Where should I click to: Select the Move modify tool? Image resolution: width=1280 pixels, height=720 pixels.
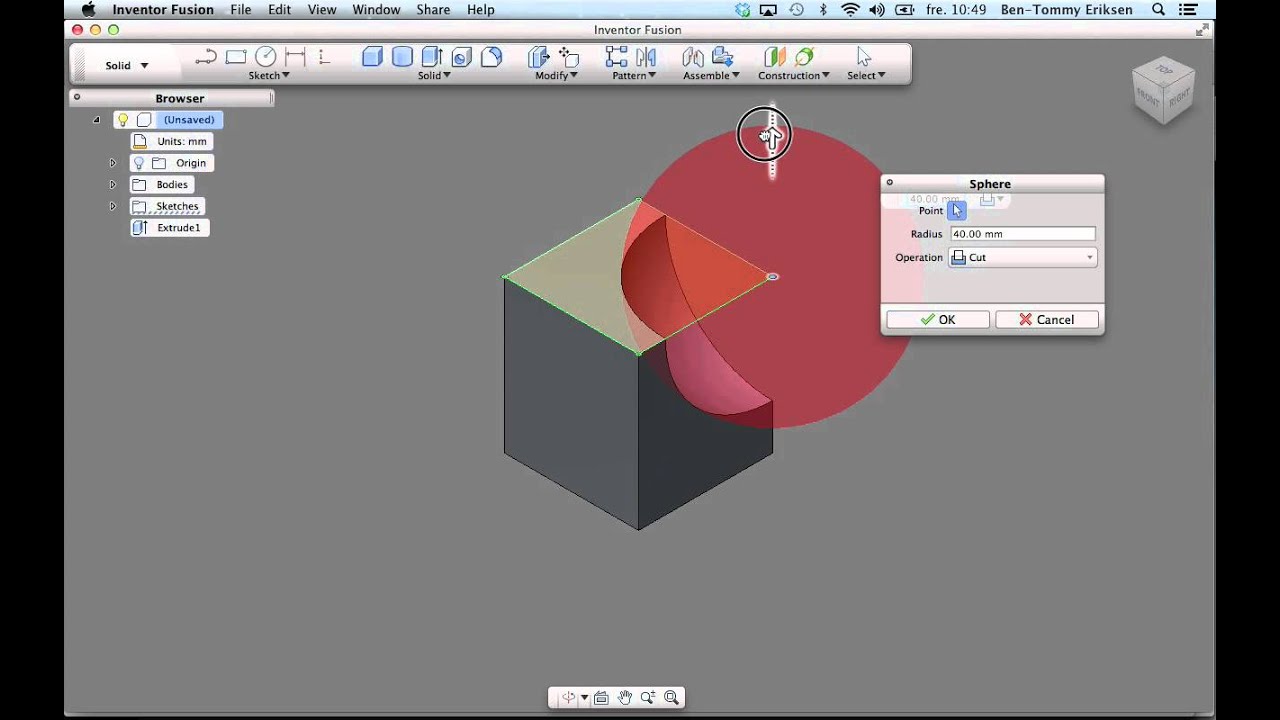[569, 57]
